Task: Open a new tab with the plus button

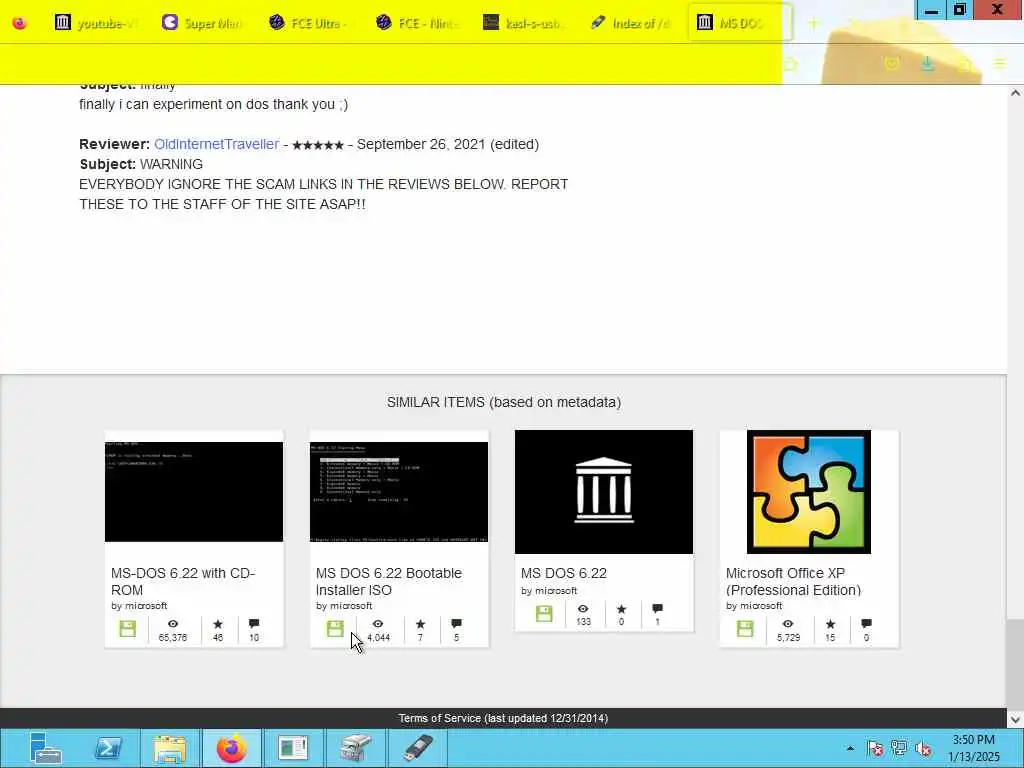Action: point(814,24)
